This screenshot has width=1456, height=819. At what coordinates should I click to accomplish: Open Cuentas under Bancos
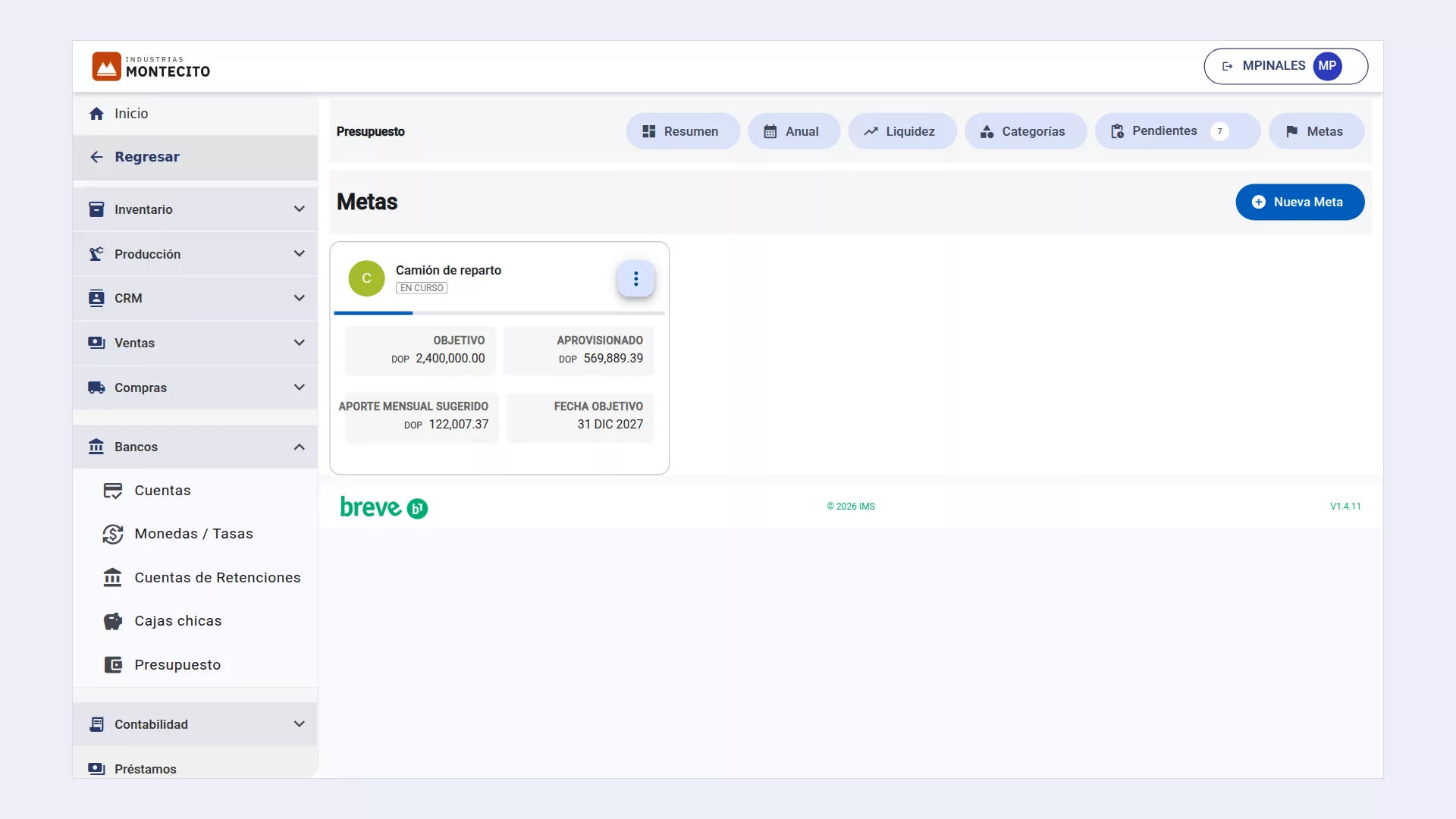(195, 491)
